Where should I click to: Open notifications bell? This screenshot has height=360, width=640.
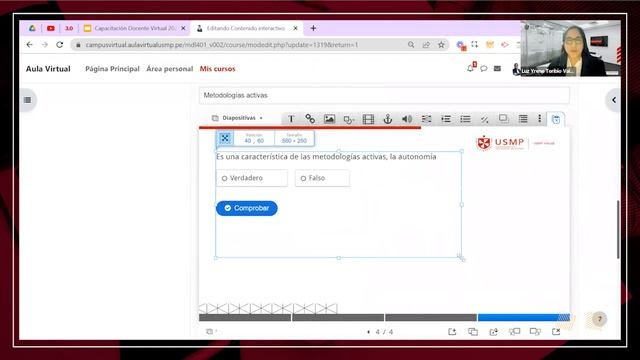pyautogui.click(x=471, y=68)
